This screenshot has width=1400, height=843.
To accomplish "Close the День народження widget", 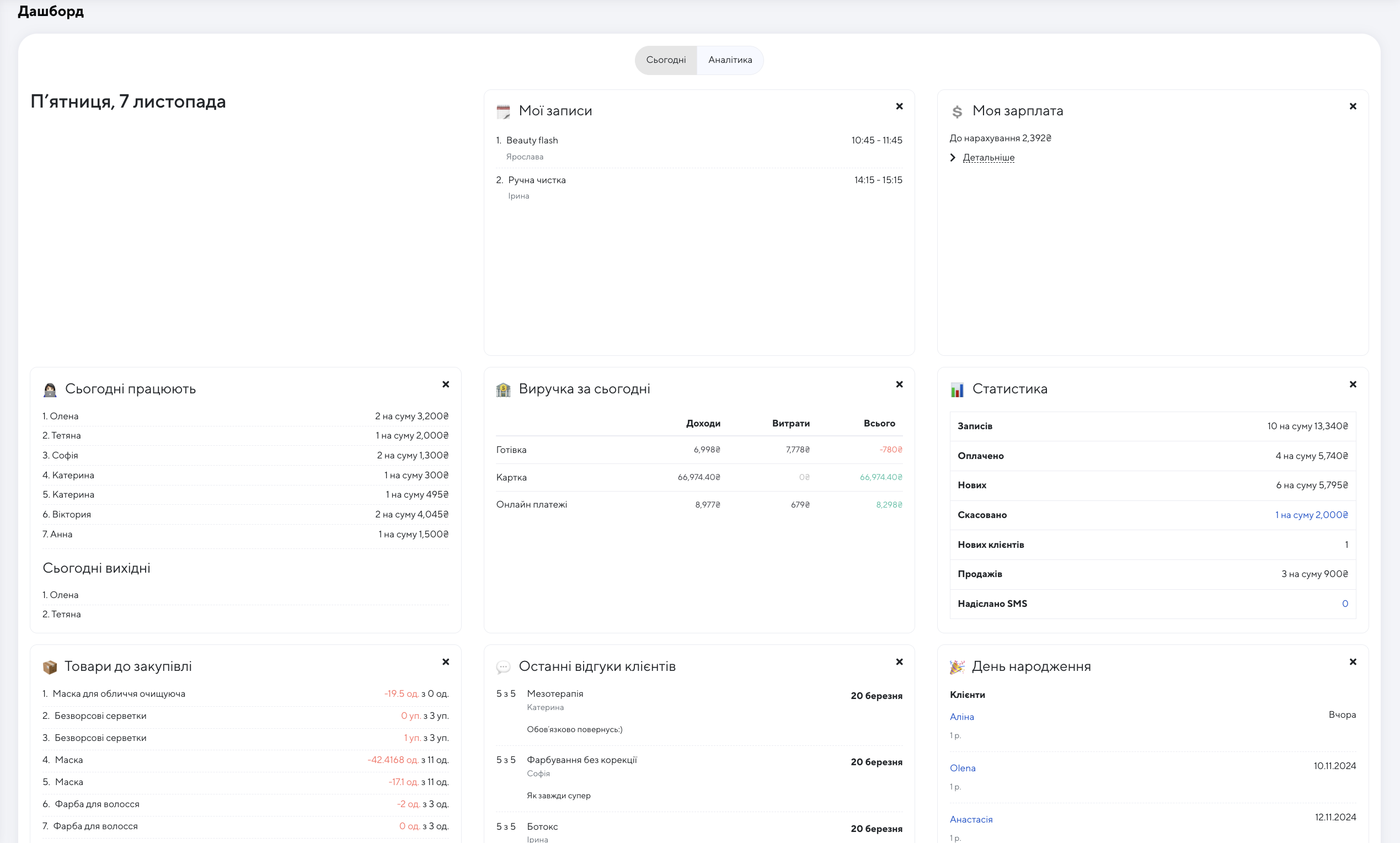I will 1353,662.
